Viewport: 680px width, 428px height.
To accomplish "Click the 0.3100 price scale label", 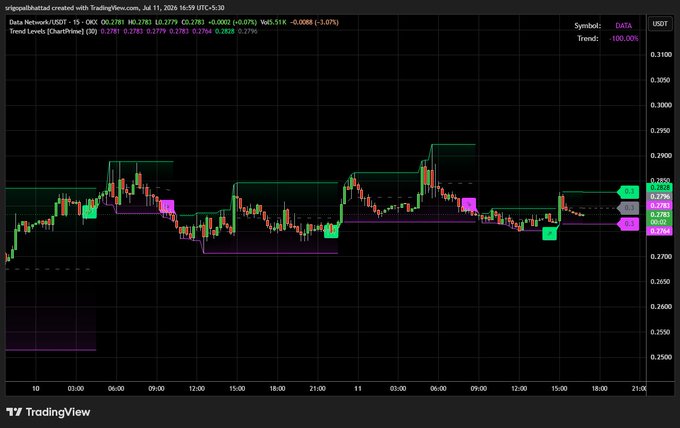I will (x=661, y=55).
